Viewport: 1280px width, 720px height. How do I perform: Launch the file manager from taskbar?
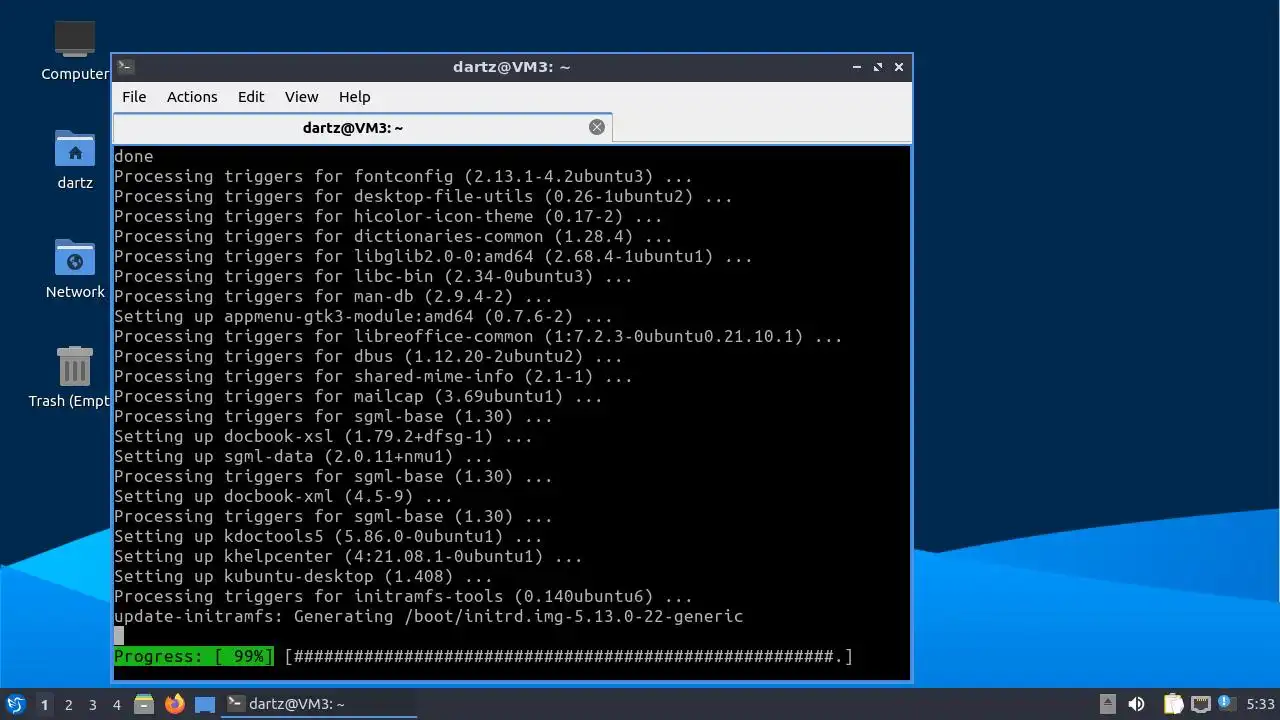point(144,704)
